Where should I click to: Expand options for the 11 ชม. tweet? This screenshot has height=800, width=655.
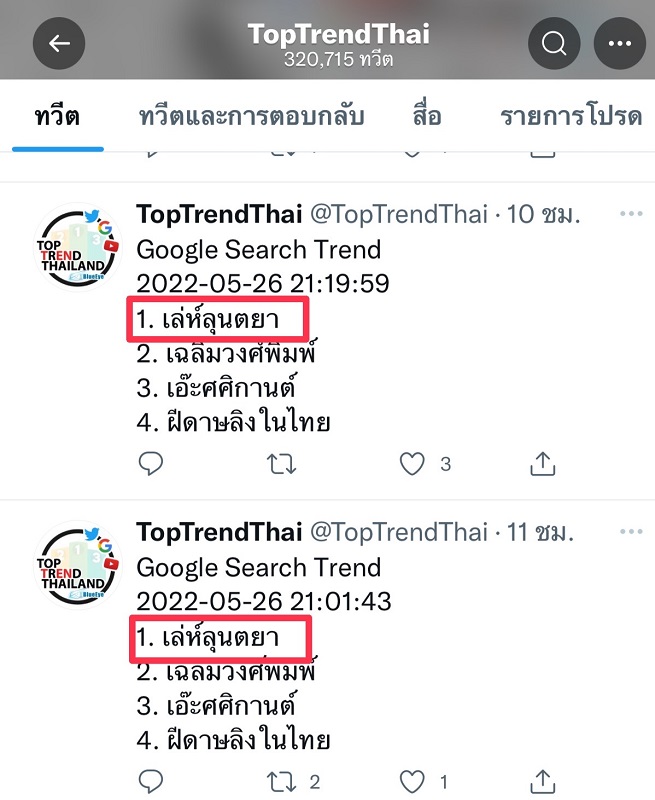point(631,531)
